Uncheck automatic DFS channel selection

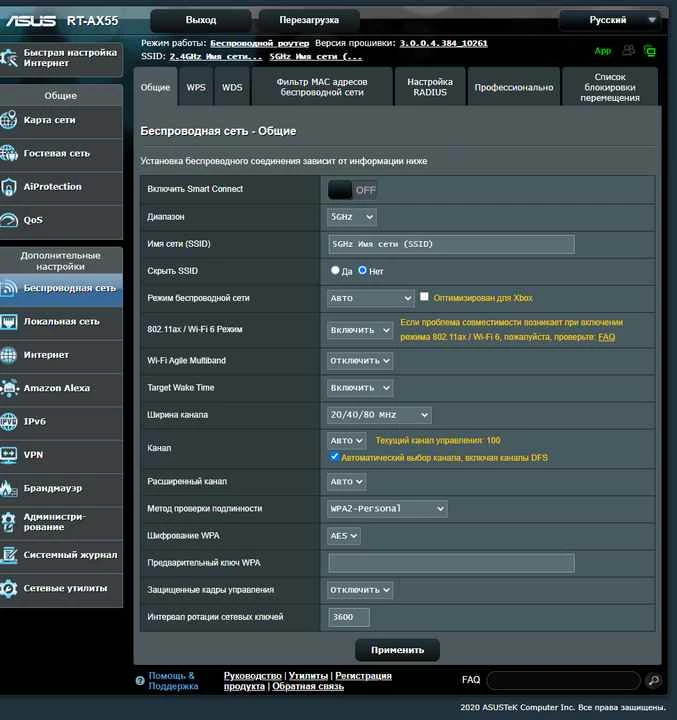[334, 457]
